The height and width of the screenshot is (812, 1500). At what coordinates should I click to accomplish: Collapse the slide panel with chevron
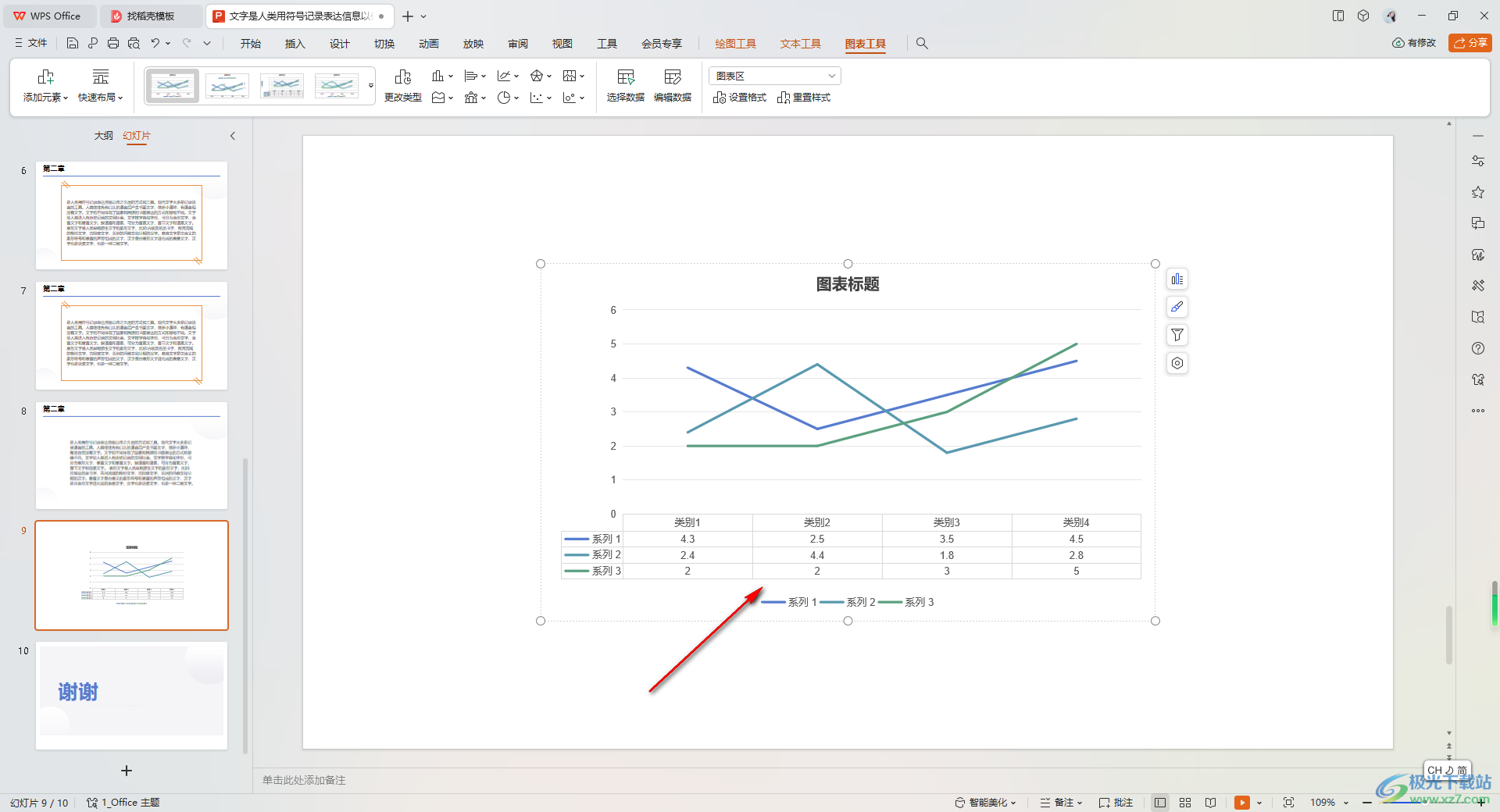tap(233, 136)
